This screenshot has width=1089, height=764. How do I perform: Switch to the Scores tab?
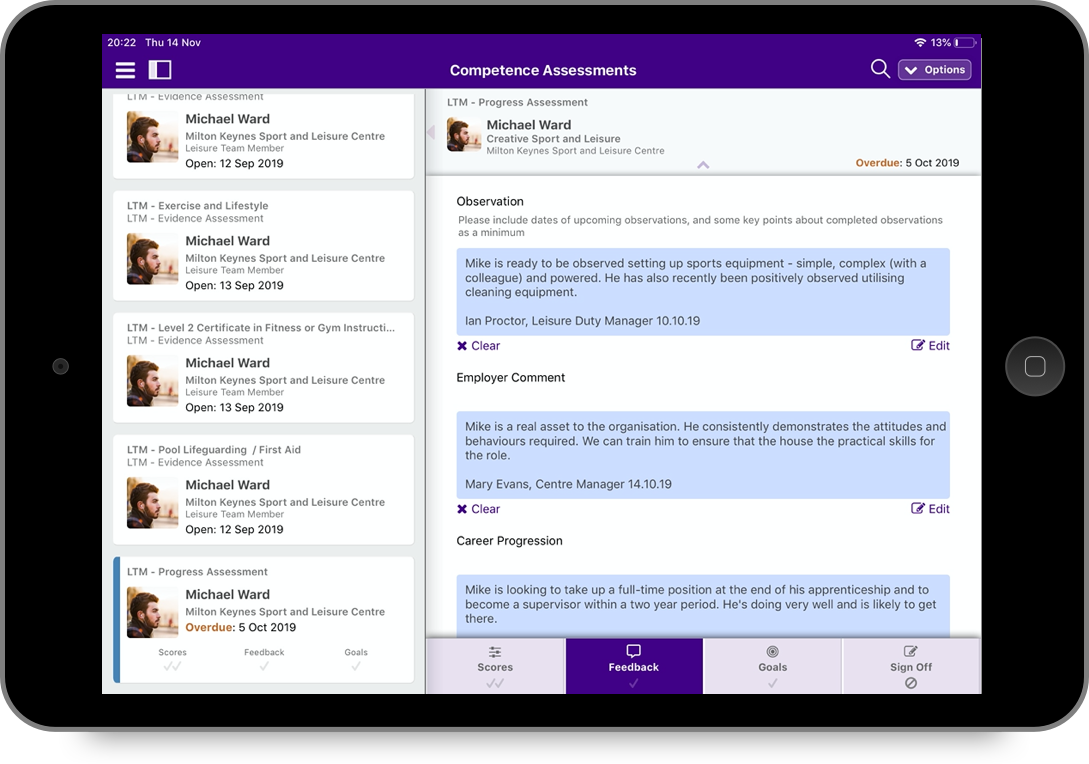pyautogui.click(x=495, y=666)
